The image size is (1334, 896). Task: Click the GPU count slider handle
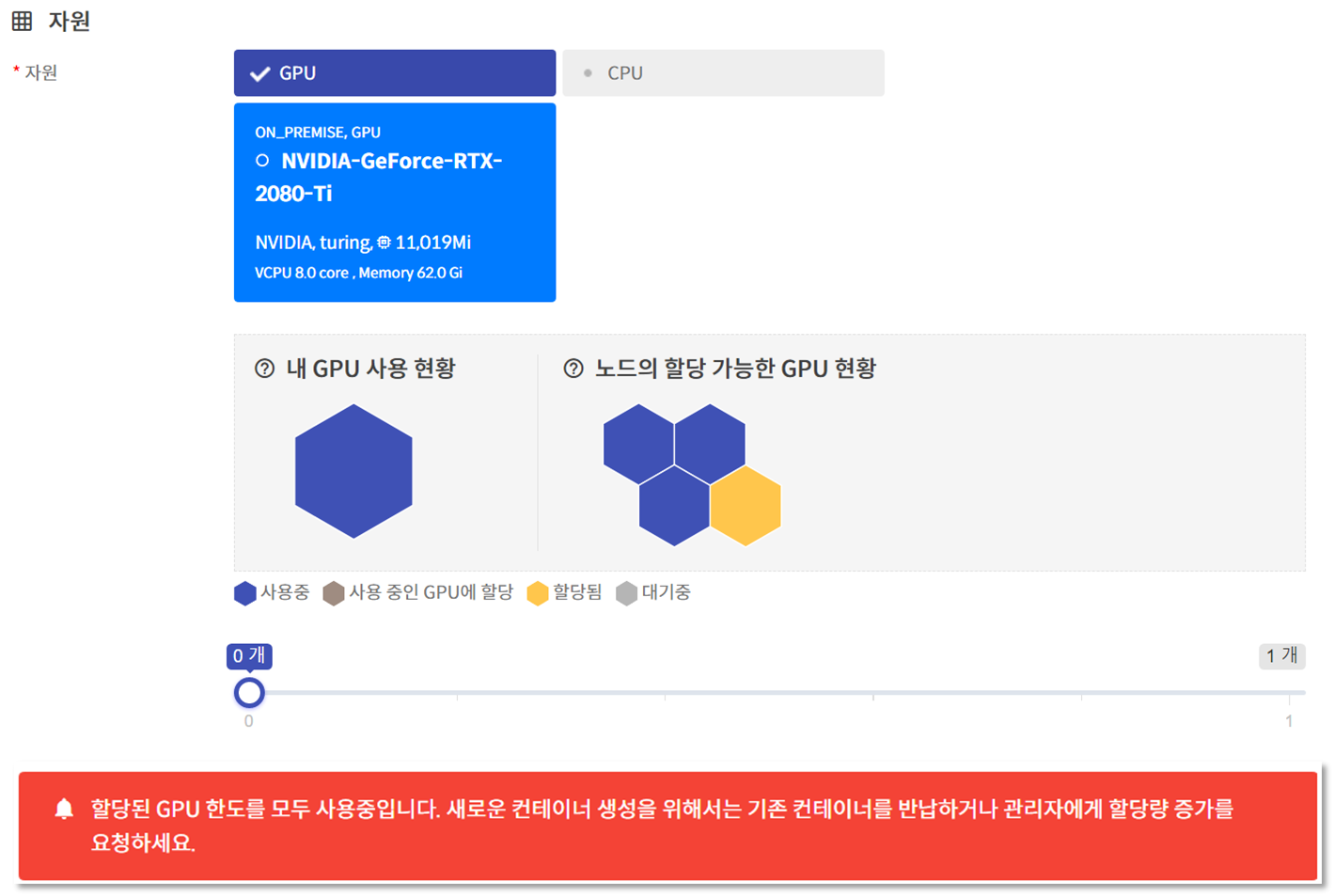pos(249,693)
